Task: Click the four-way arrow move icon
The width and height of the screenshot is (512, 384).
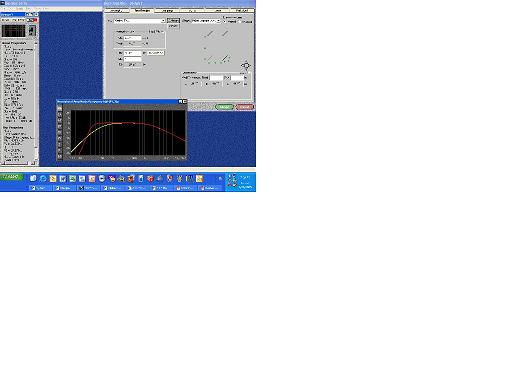Action: [x=246, y=65]
